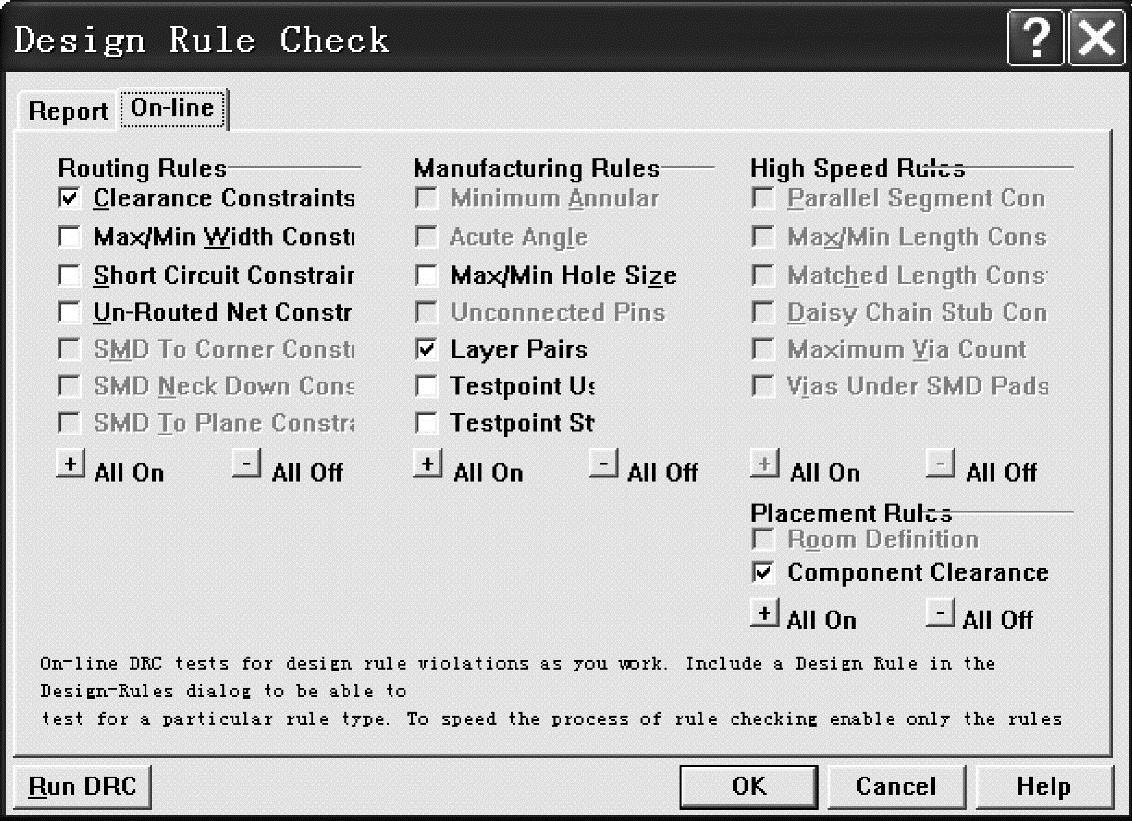
Task: Click the plus All On icon under High Speed Rules
Action: (765, 464)
